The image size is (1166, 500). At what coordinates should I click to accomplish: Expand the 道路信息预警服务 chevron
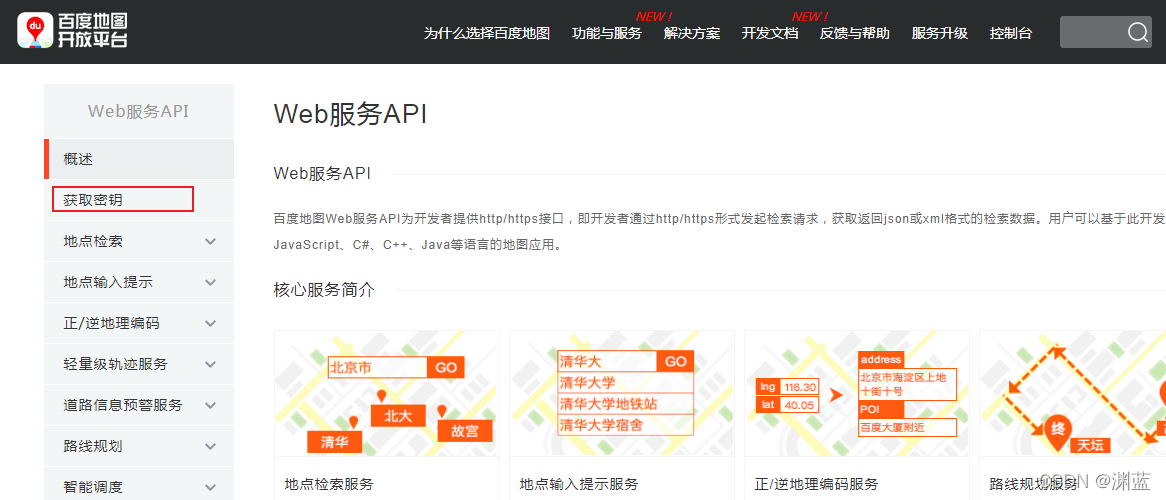tap(210, 406)
